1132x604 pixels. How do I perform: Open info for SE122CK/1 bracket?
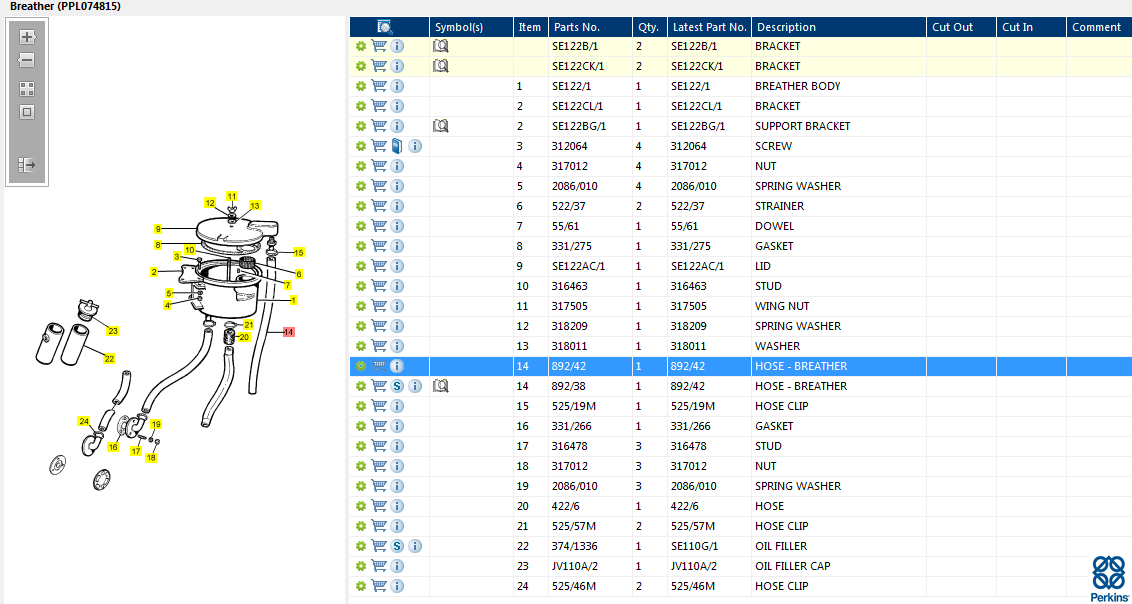point(397,66)
